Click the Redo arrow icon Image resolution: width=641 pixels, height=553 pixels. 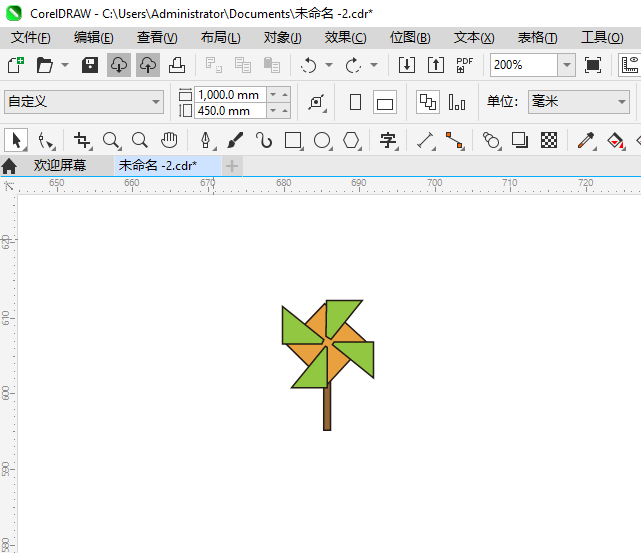[353, 65]
